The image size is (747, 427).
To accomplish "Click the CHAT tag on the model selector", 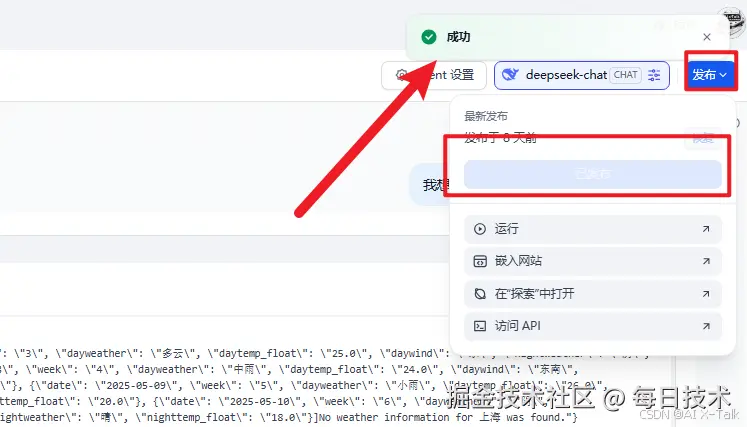I will click(x=626, y=75).
